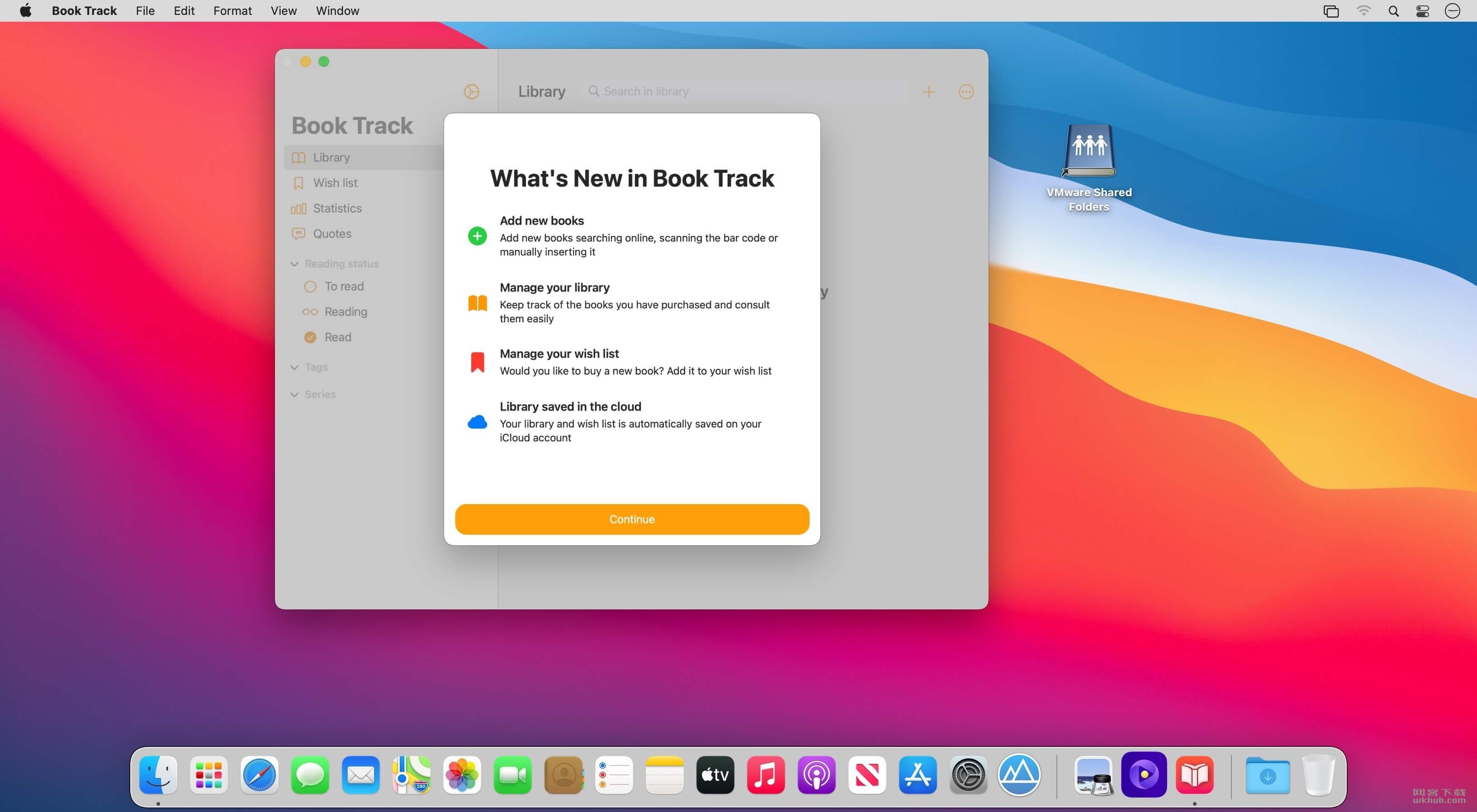Open the Trash in the Dock
This screenshot has height=812, width=1477.
point(1318,775)
